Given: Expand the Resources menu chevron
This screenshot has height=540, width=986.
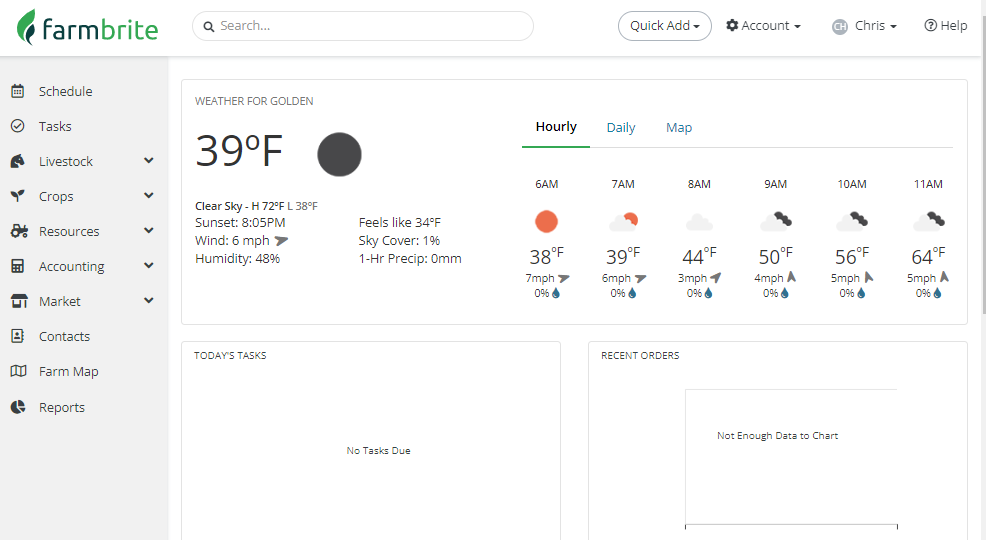Looking at the screenshot, I should tap(148, 231).
